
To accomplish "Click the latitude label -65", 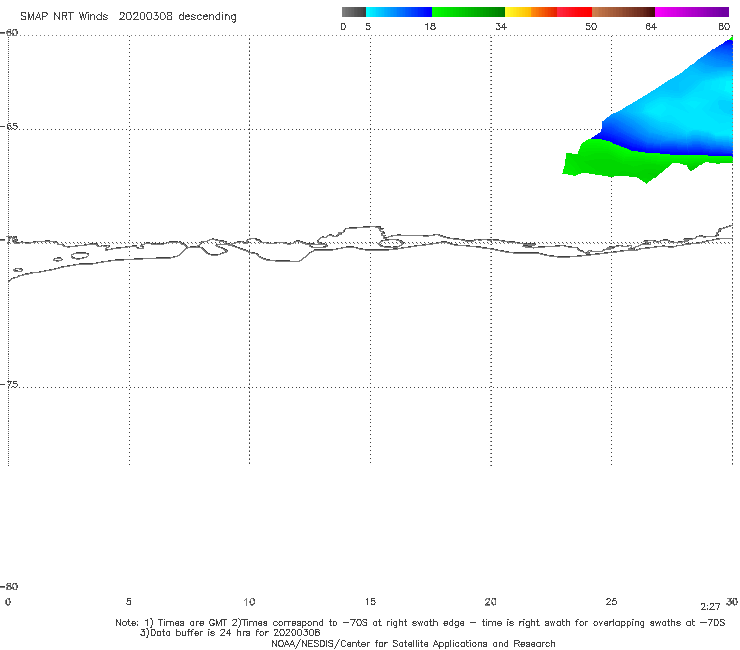I will point(9,127).
